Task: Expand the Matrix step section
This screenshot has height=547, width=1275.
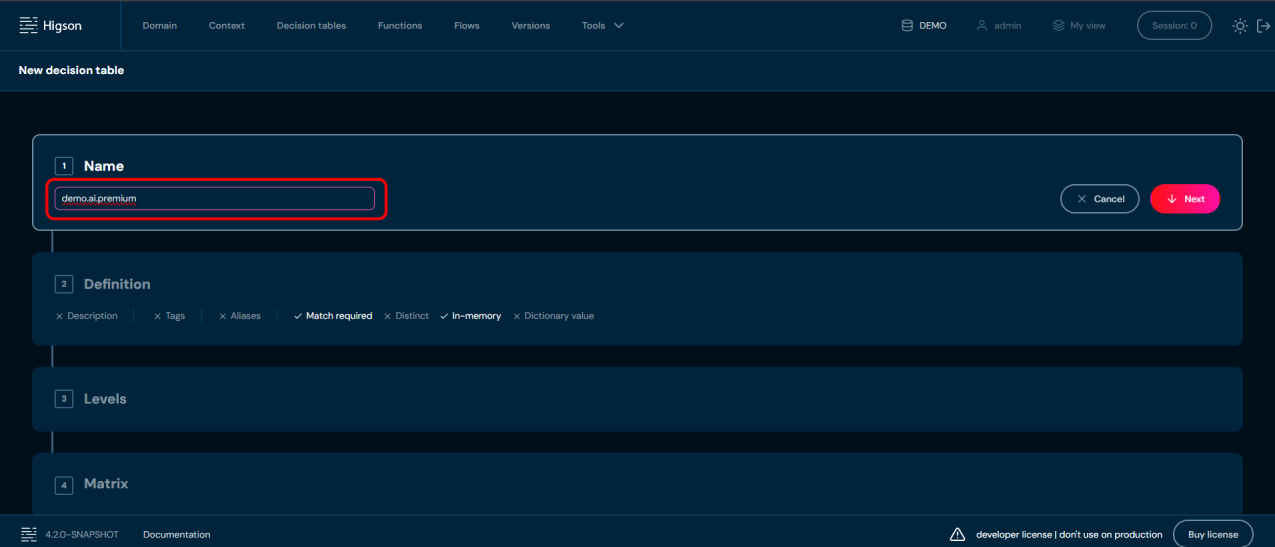Action: pyautogui.click(x=105, y=484)
